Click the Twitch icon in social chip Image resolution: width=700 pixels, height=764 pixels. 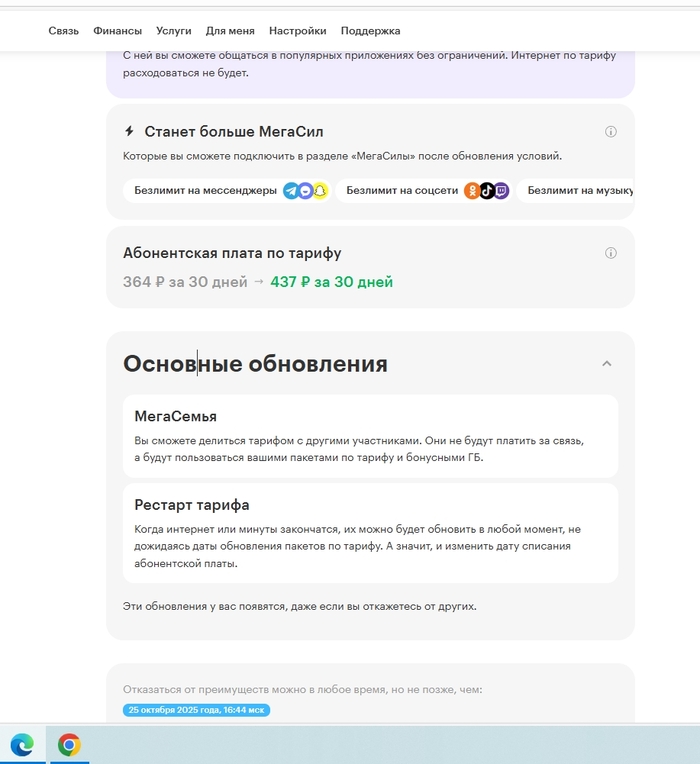[x=501, y=191]
